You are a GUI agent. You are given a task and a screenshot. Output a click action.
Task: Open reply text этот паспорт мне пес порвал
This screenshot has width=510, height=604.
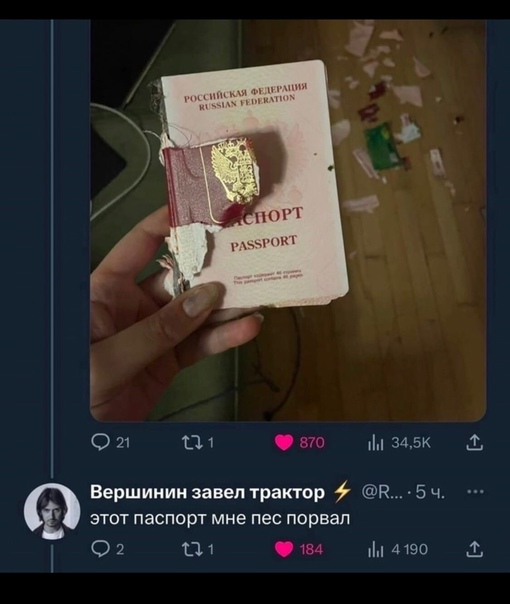[x=220, y=518]
